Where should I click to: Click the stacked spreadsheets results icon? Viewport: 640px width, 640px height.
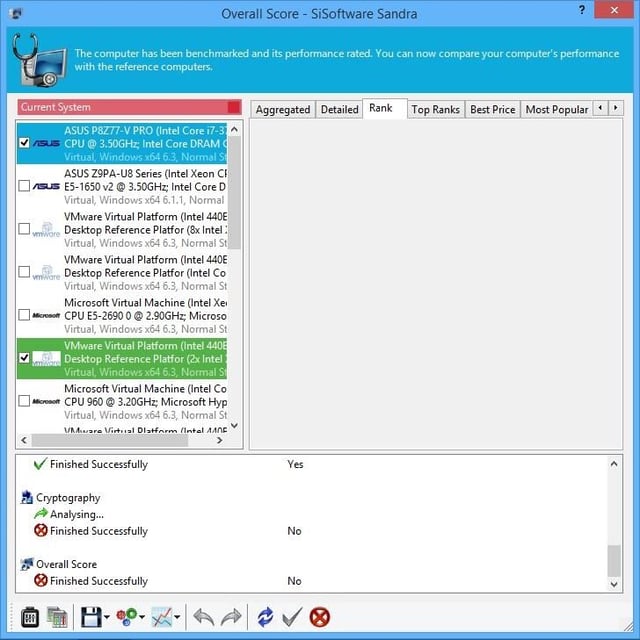57,617
